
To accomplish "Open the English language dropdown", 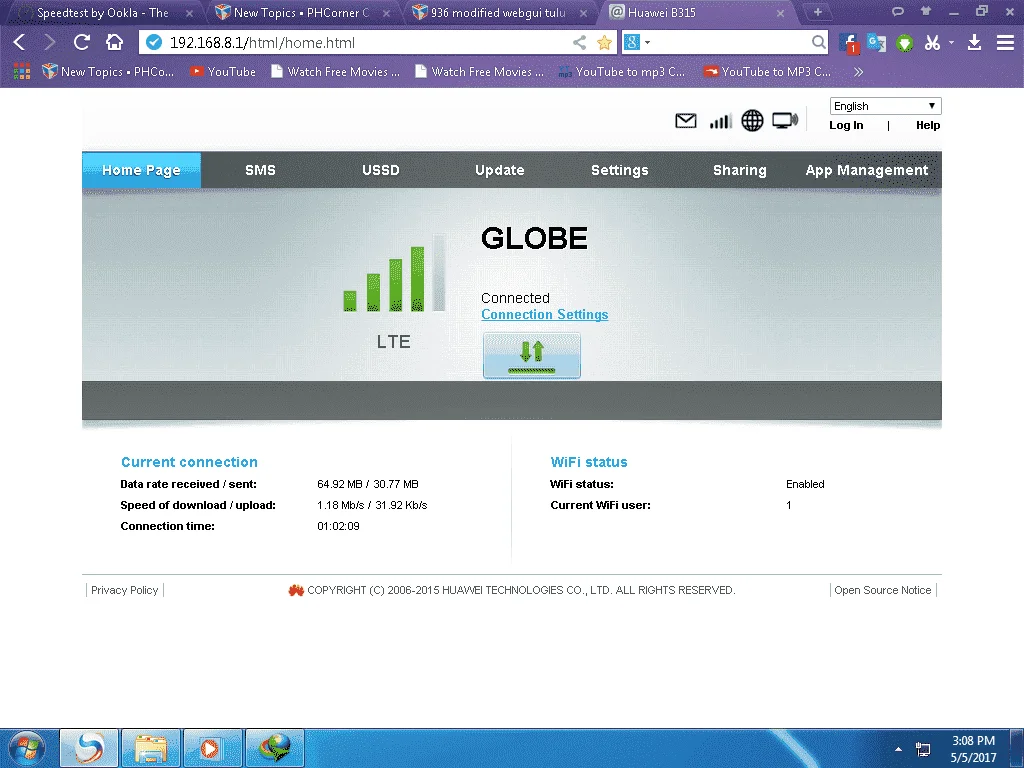I will (x=885, y=106).
